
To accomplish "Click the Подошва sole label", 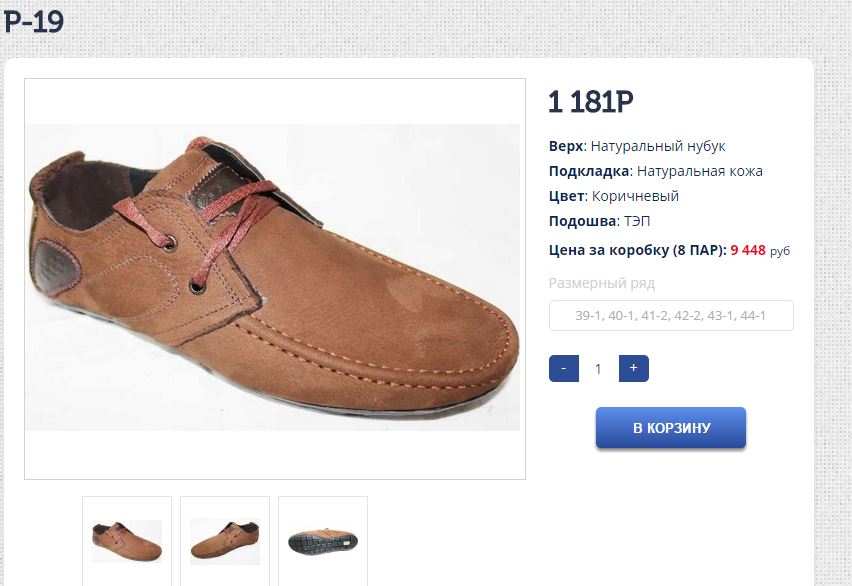I will point(582,221).
